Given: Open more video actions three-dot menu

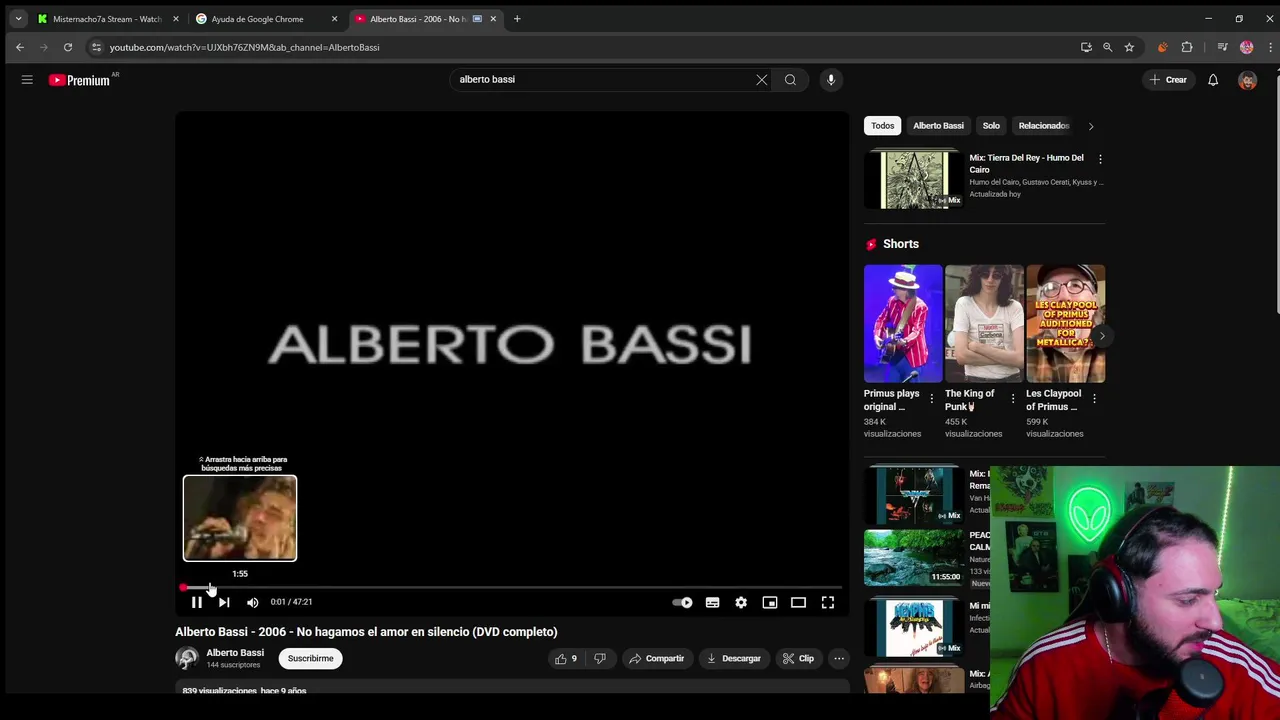Looking at the screenshot, I should point(839,659).
